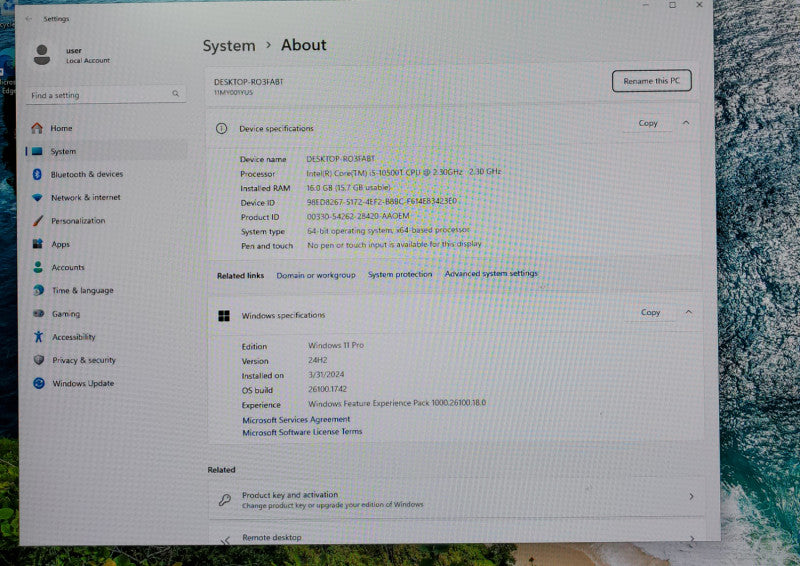Click the Privacy & security shield icon

[x=39, y=360]
